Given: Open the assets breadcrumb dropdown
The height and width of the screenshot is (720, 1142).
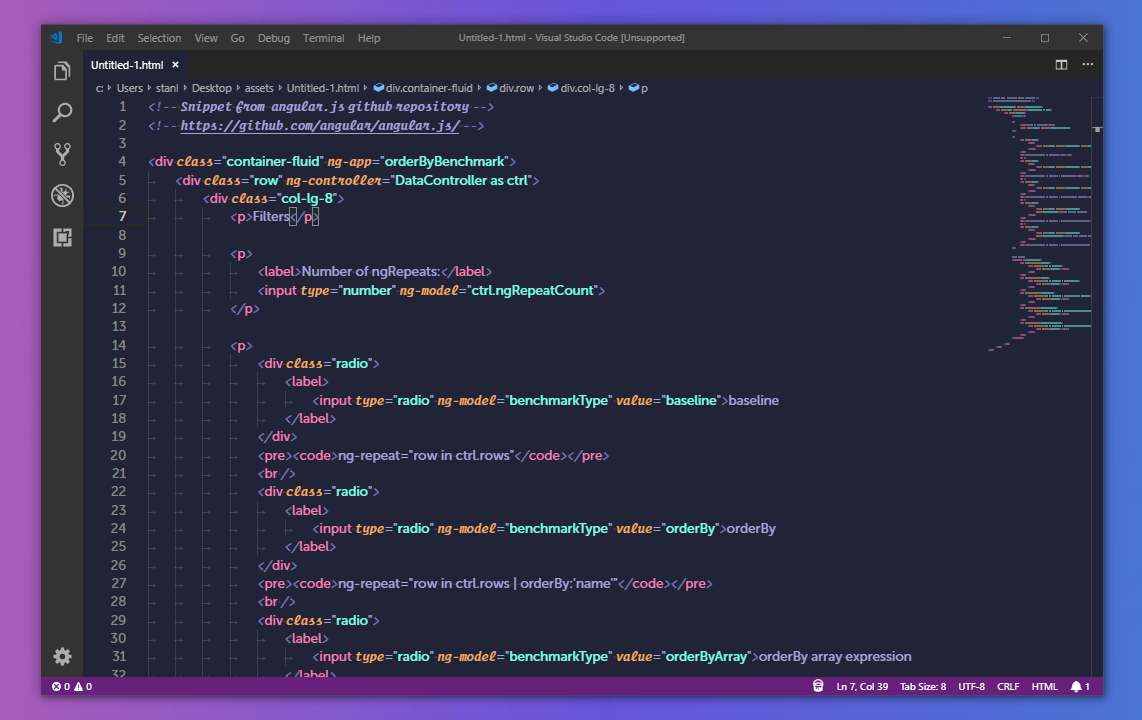Looking at the screenshot, I should [x=259, y=88].
